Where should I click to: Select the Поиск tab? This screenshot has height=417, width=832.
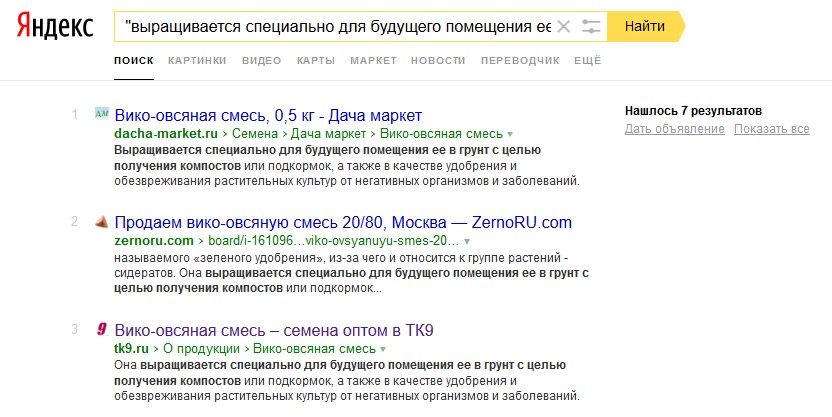point(134,60)
